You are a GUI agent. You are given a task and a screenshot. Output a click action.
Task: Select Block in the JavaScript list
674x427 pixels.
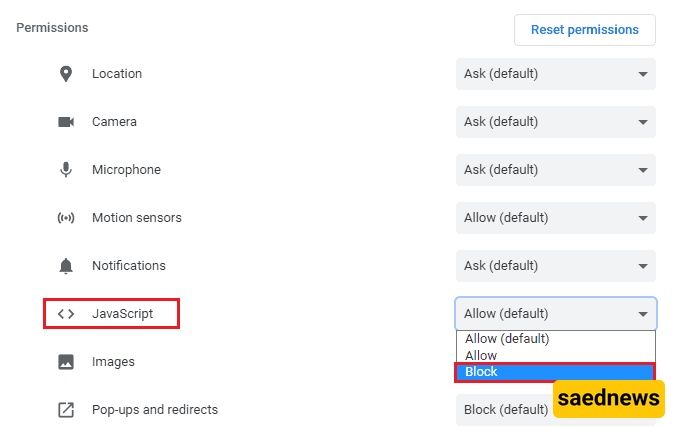pyautogui.click(x=555, y=372)
